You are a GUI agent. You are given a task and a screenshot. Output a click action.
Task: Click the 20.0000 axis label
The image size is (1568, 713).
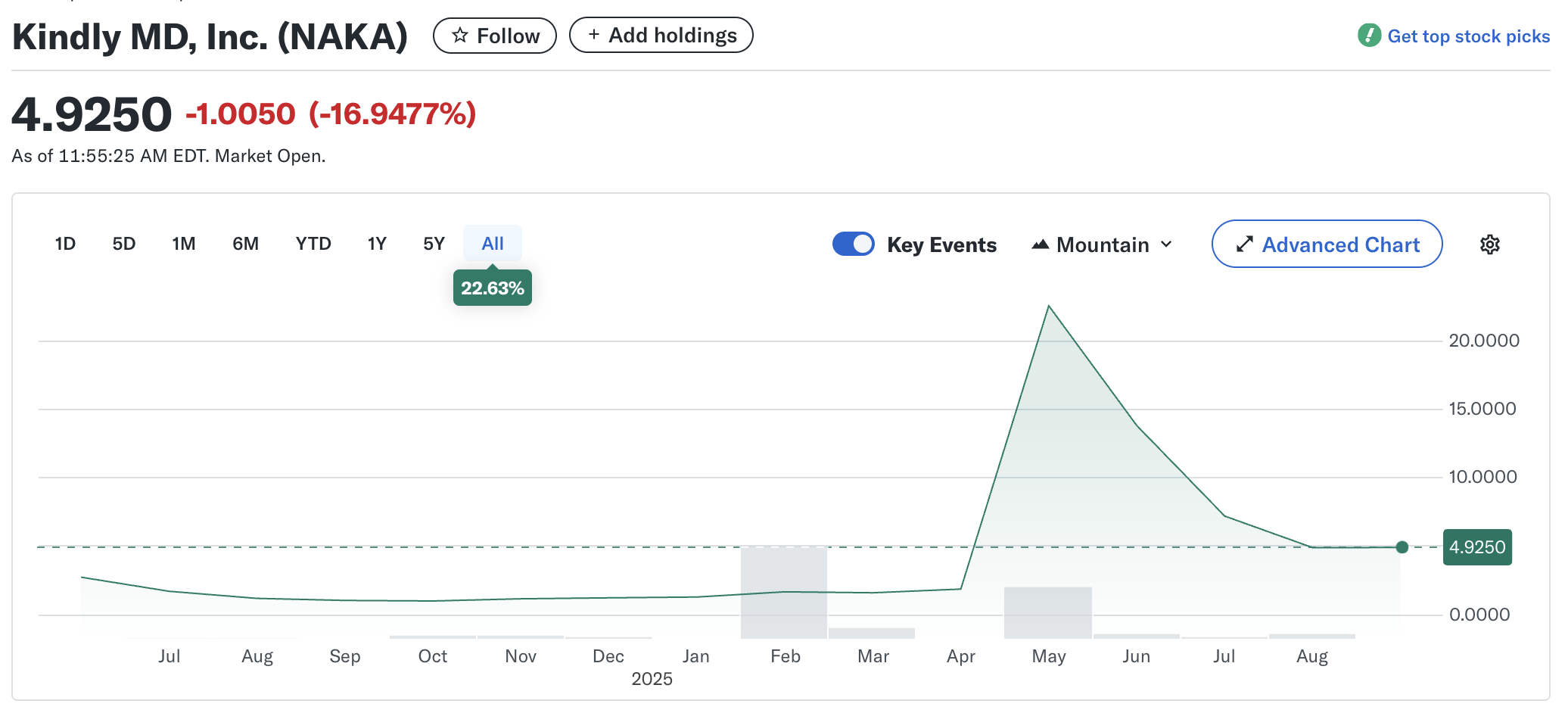1483,341
